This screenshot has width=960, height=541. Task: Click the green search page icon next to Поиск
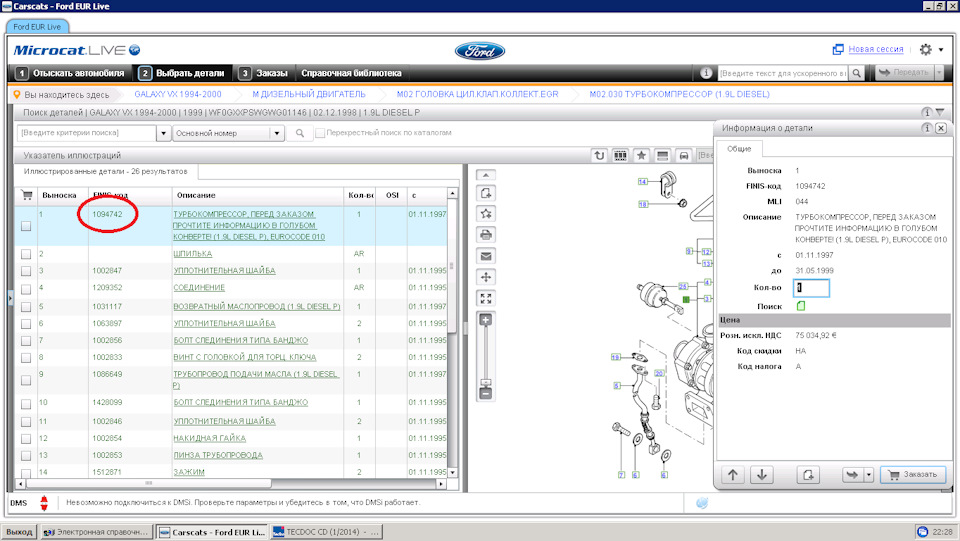801,305
